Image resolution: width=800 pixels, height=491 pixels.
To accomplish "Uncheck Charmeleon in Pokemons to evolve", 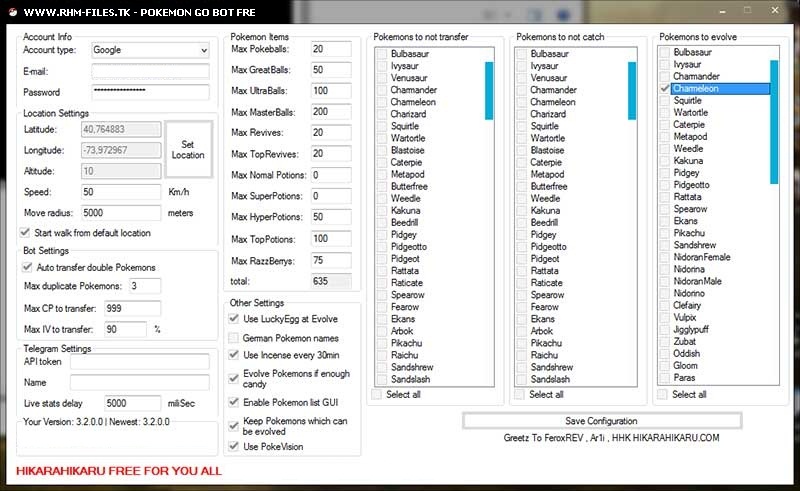I will click(664, 88).
